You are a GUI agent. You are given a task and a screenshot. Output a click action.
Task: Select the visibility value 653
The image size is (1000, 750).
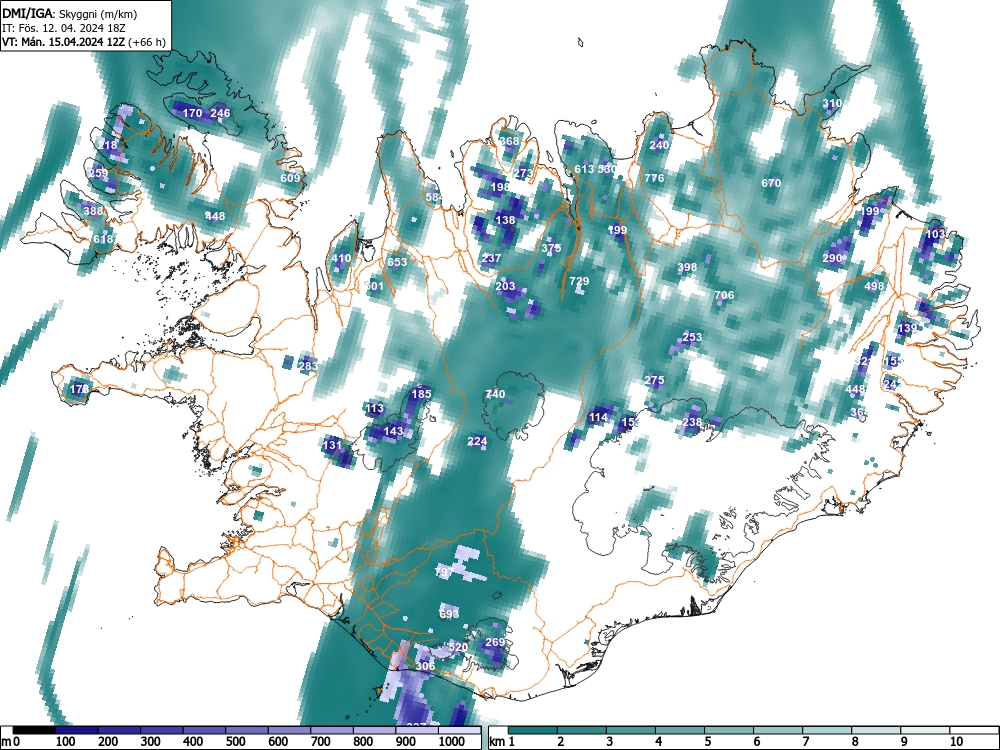[397, 262]
